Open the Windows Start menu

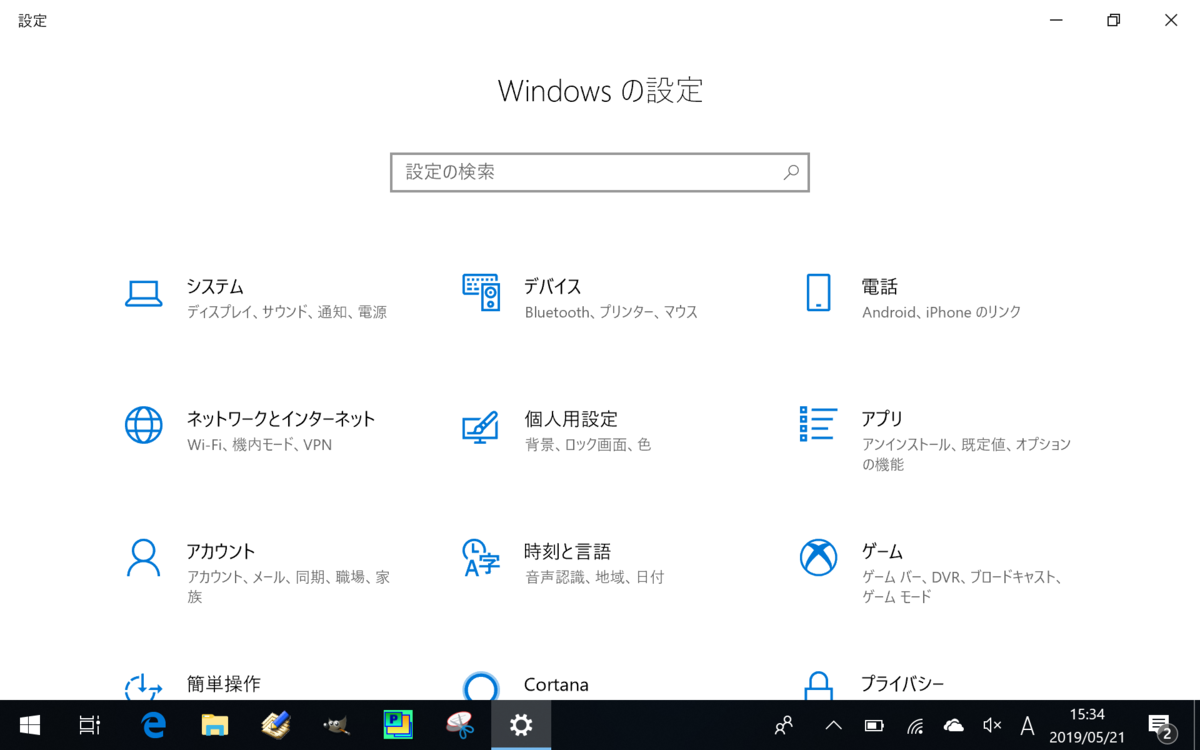pyautogui.click(x=29, y=725)
